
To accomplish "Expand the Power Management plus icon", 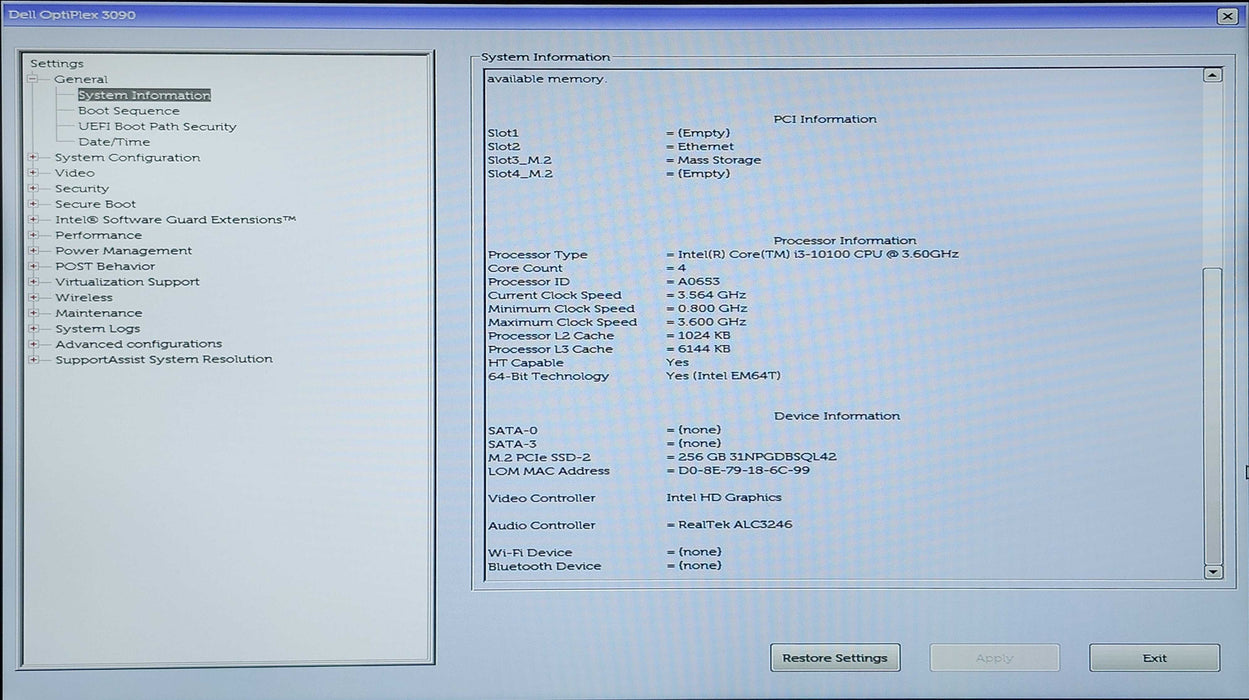I will pos(34,251).
